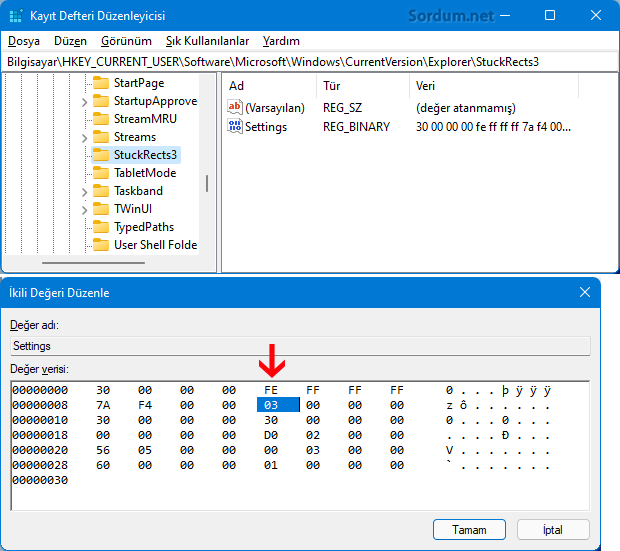
Task: Select the StartPage folder icon
Action: [x=101, y=83]
